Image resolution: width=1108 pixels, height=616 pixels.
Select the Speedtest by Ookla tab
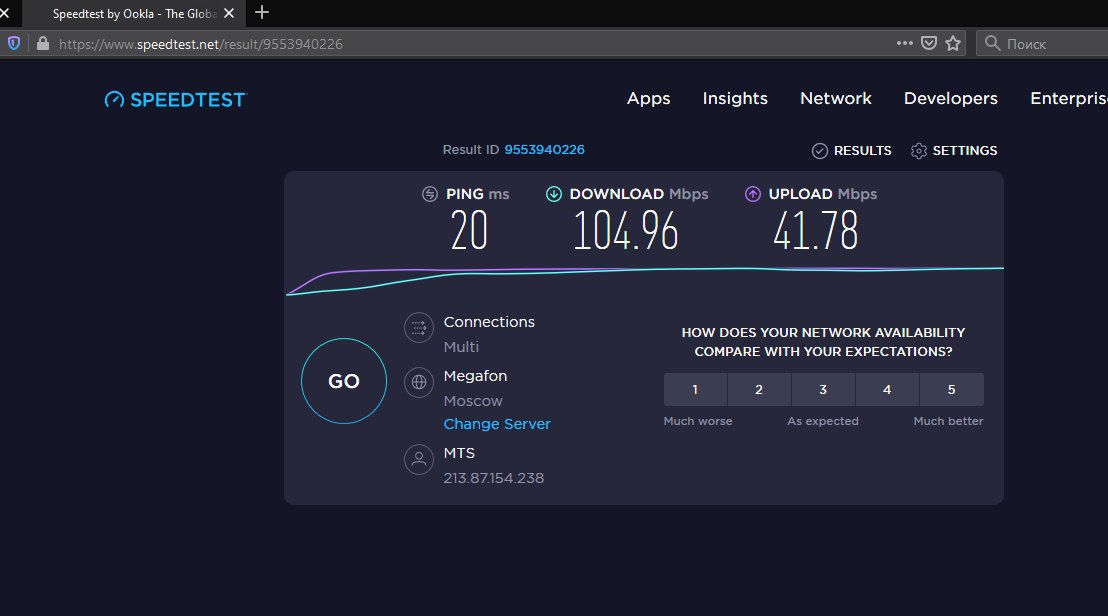coord(134,13)
